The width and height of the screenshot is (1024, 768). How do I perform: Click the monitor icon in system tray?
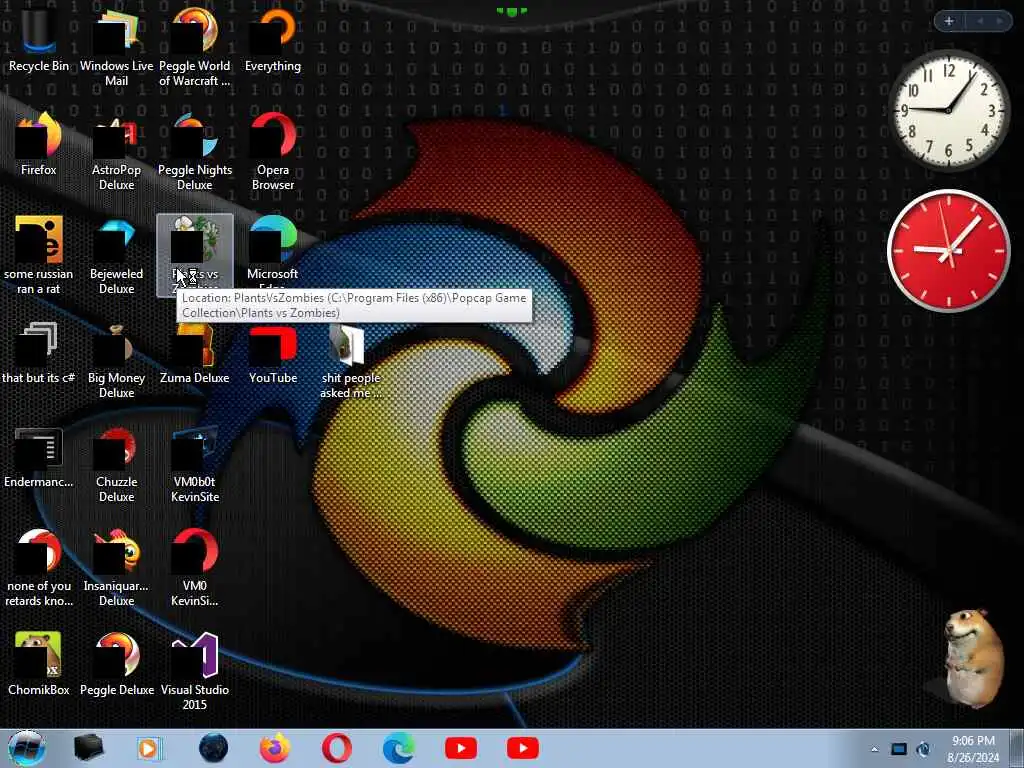pyautogui.click(x=899, y=749)
